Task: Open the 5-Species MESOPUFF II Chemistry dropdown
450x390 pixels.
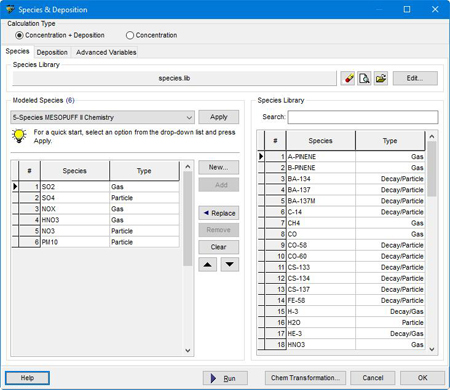Action: pos(102,117)
